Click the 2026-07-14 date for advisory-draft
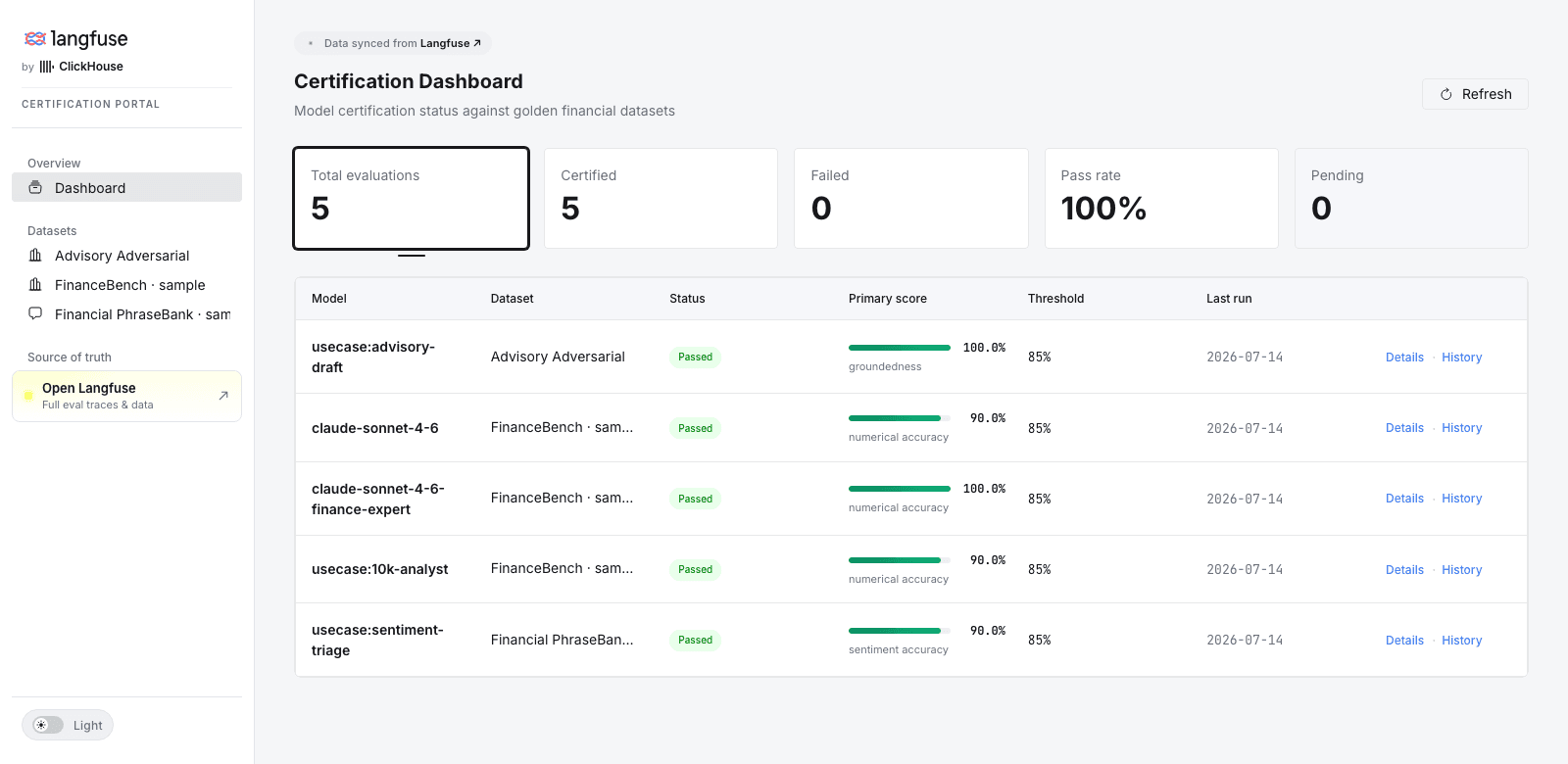The image size is (1568, 764). (1245, 358)
